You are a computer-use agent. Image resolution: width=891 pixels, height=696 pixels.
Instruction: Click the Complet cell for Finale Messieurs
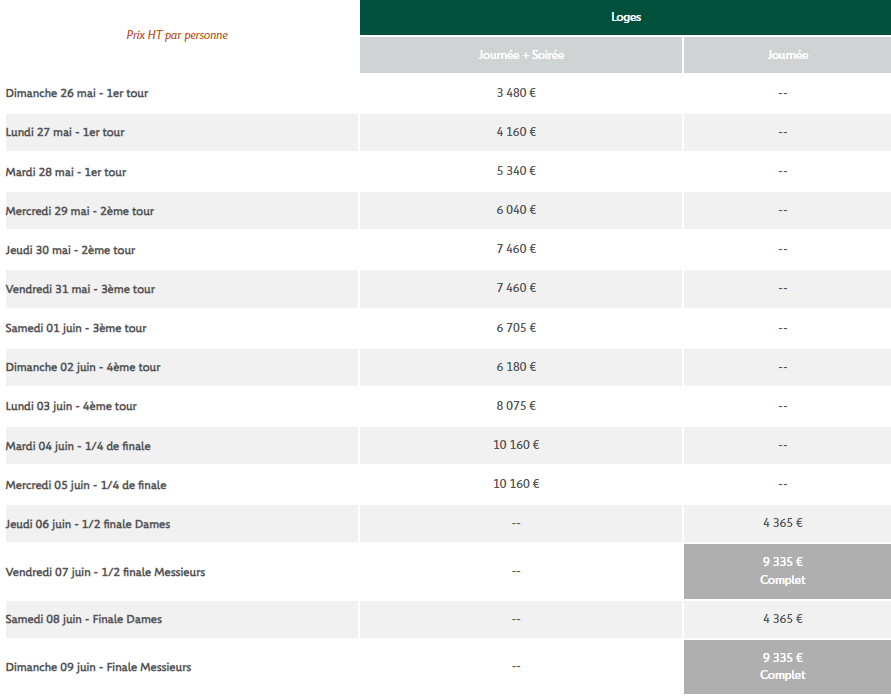[x=782, y=666]
